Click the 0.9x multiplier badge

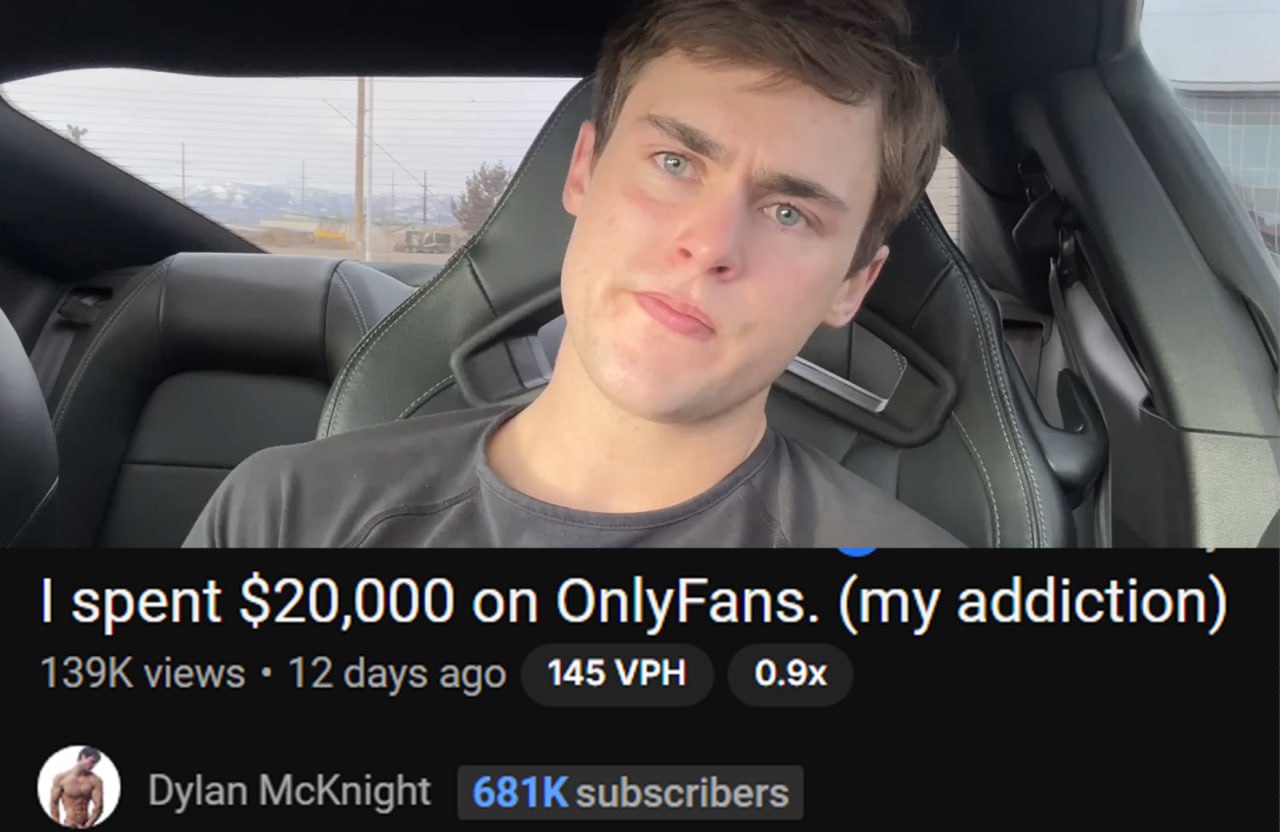(791, 674)
